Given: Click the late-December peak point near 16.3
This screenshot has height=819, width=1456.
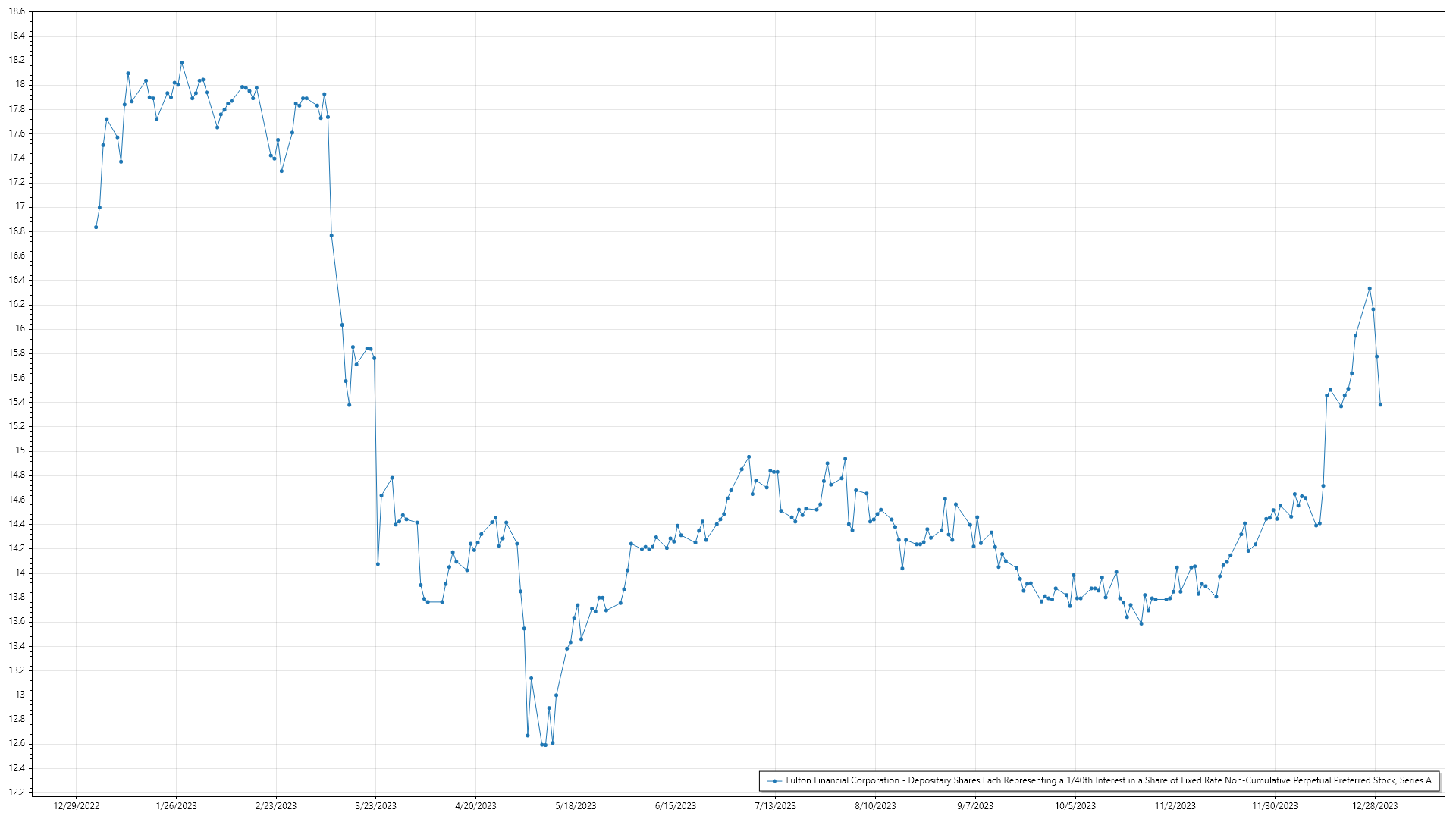Looking at the screenshot, I should coord(1370,288).
